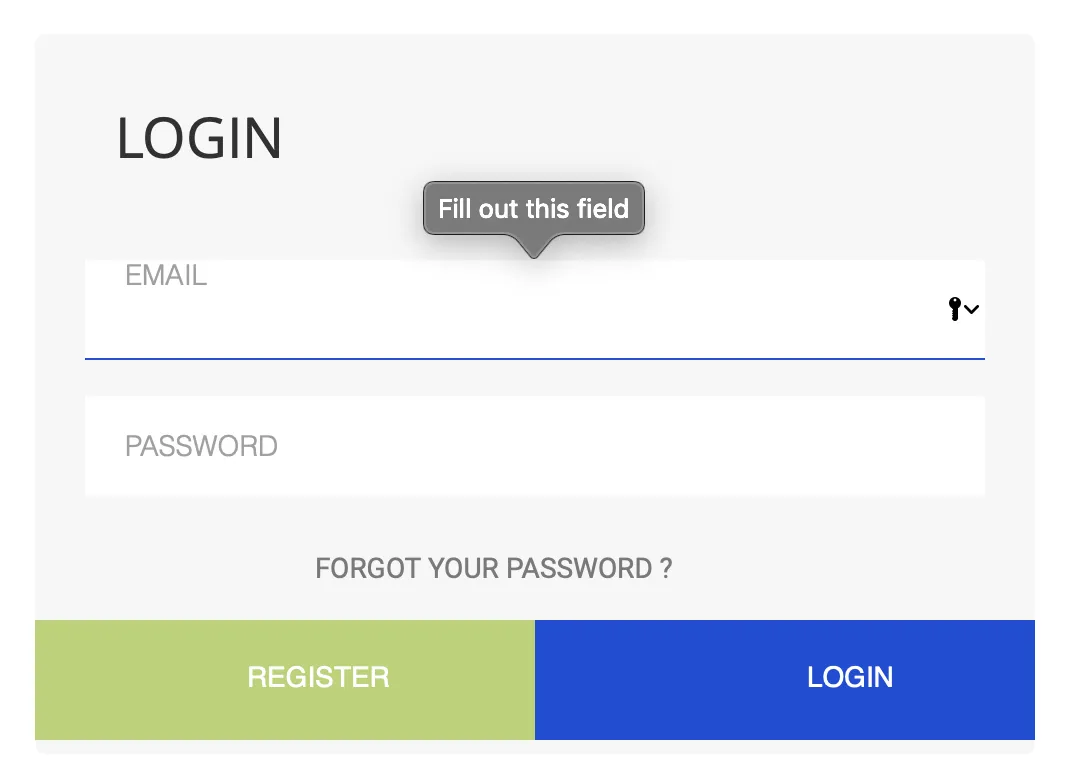Click the REGISTER text label

(x=318, y=677)
